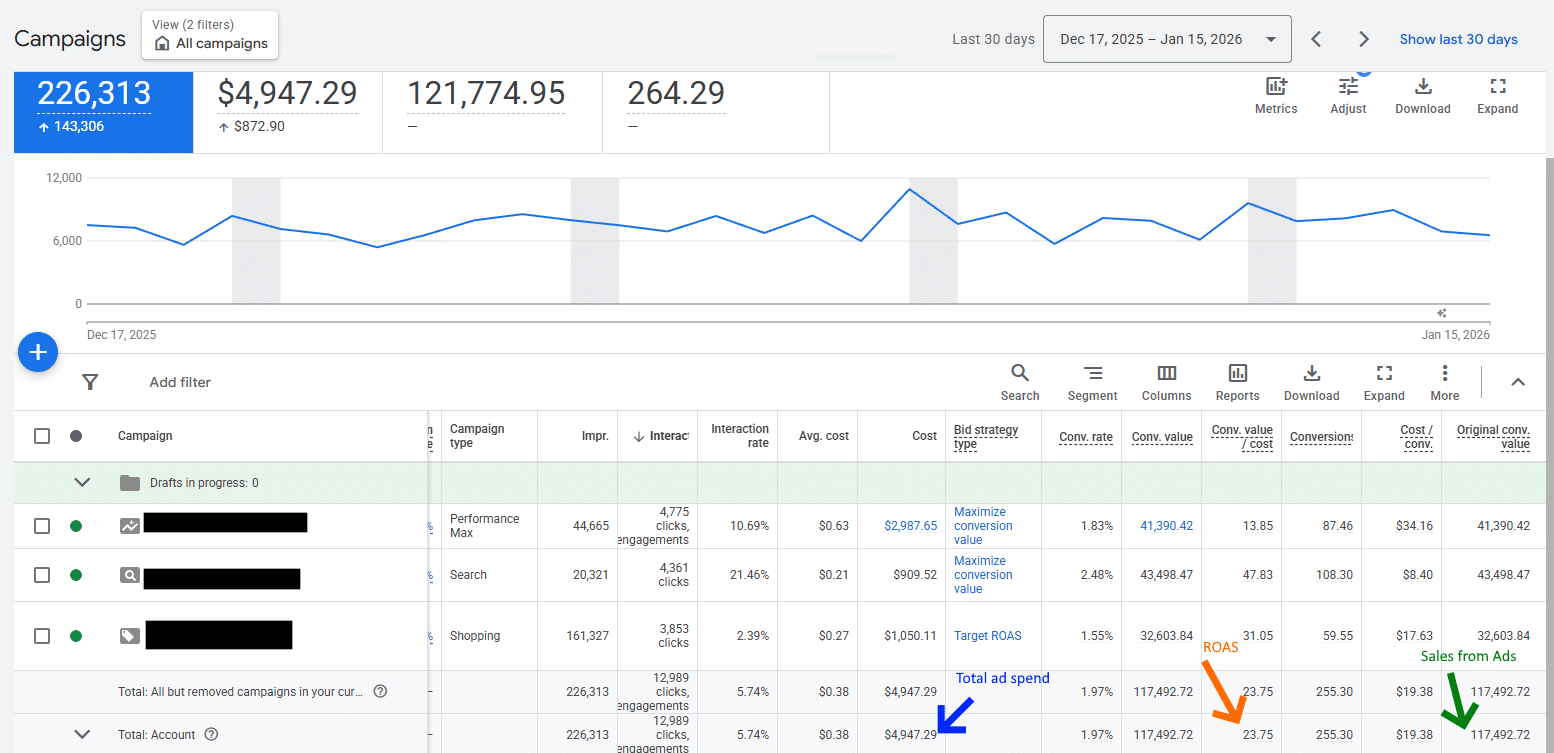1554x753 pixels.
Task: Click the chart resize handle
Action: 1441,313
